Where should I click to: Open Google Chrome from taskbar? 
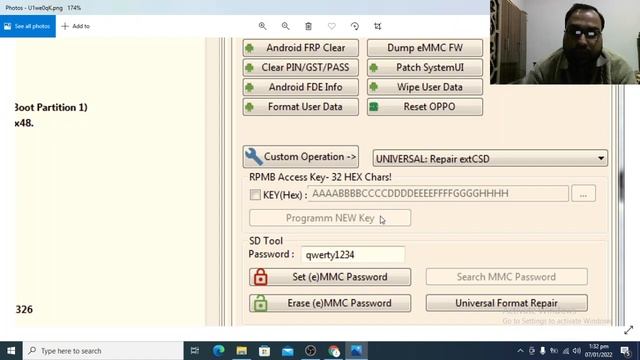click(334, 351)
